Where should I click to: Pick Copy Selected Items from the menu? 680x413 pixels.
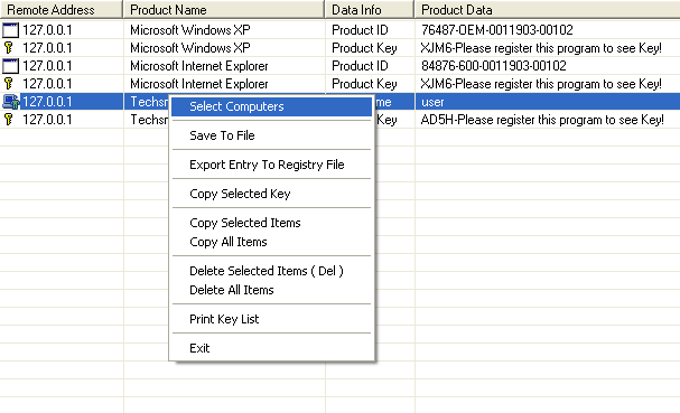click(271, 223)
